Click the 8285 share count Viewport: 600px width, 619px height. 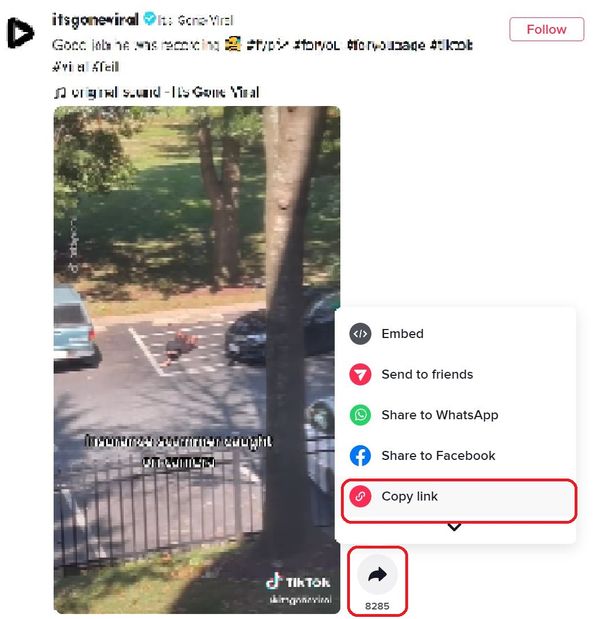click(x=377, y=606)
